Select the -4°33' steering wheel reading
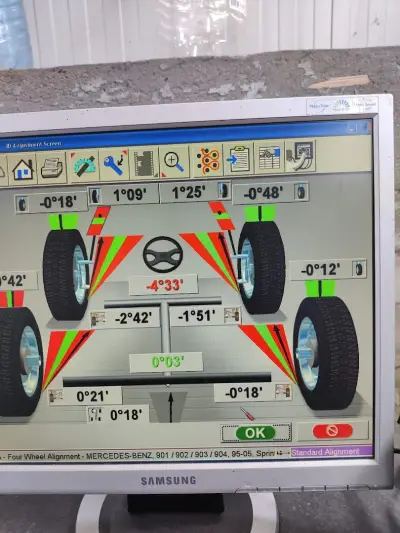Viewport: 400px width, 533px height. (x=164, y=285)
